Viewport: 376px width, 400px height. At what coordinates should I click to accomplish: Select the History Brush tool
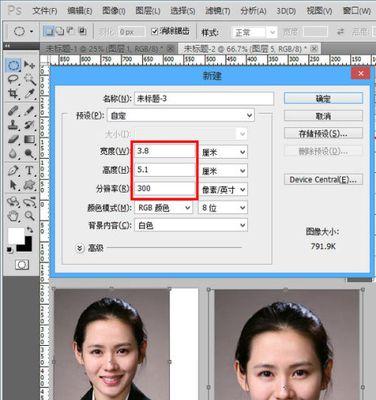coord(30,125)
